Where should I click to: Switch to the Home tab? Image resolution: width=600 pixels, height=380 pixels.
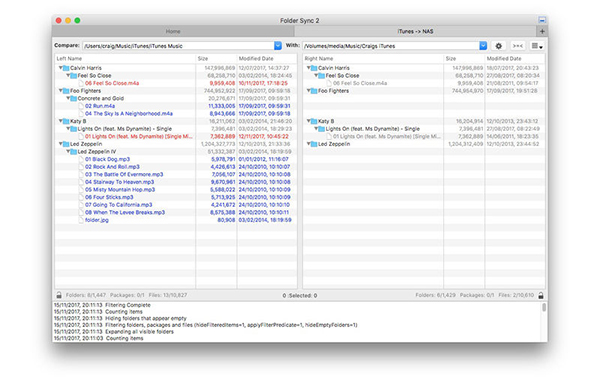(173, 31)
